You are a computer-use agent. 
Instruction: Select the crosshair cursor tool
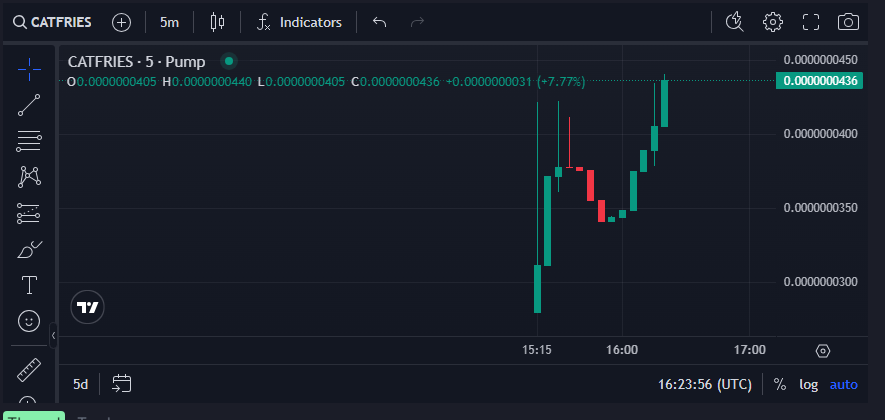(x=29, y=68)
